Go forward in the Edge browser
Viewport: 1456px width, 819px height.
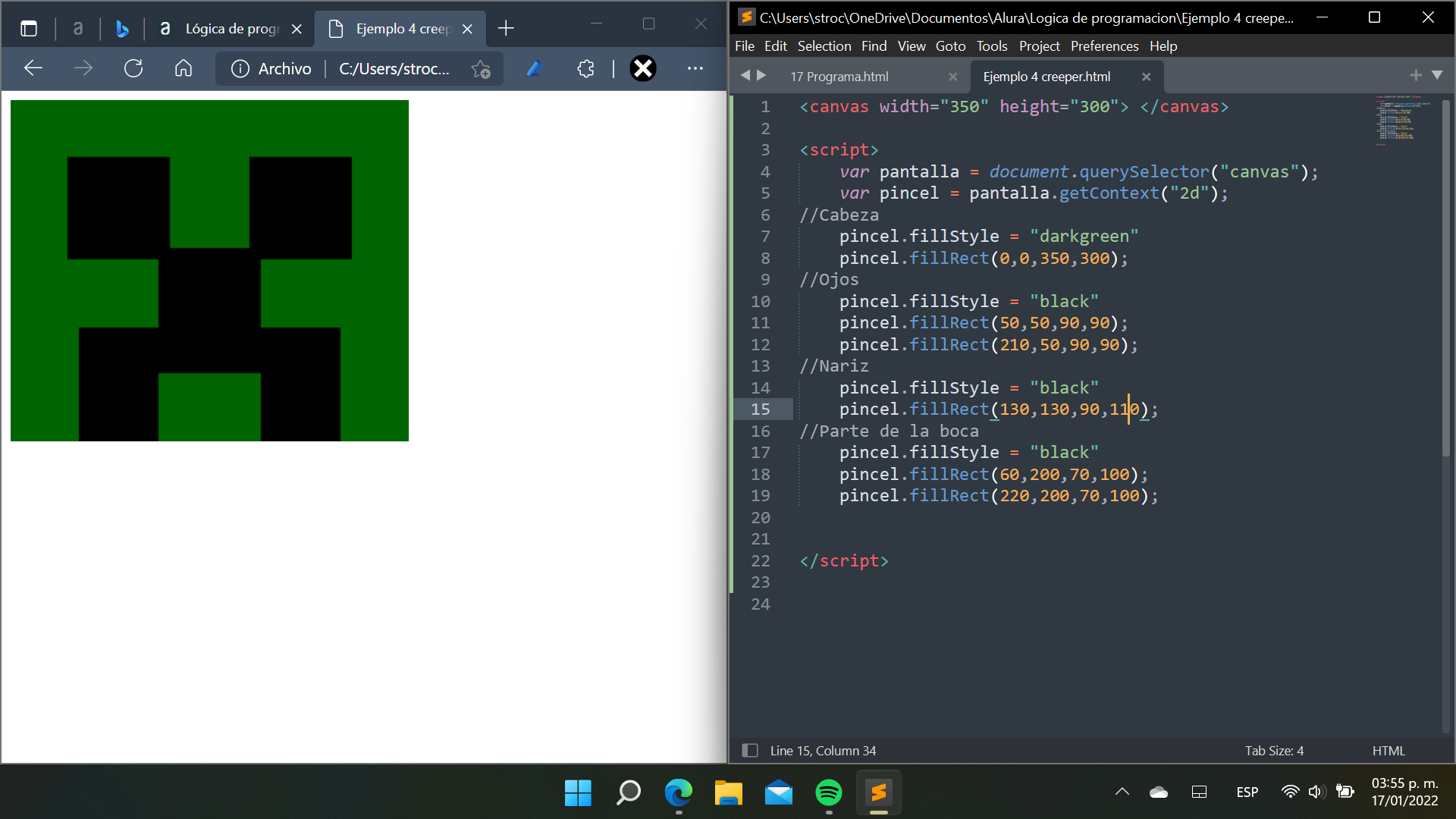pos(83,68)
